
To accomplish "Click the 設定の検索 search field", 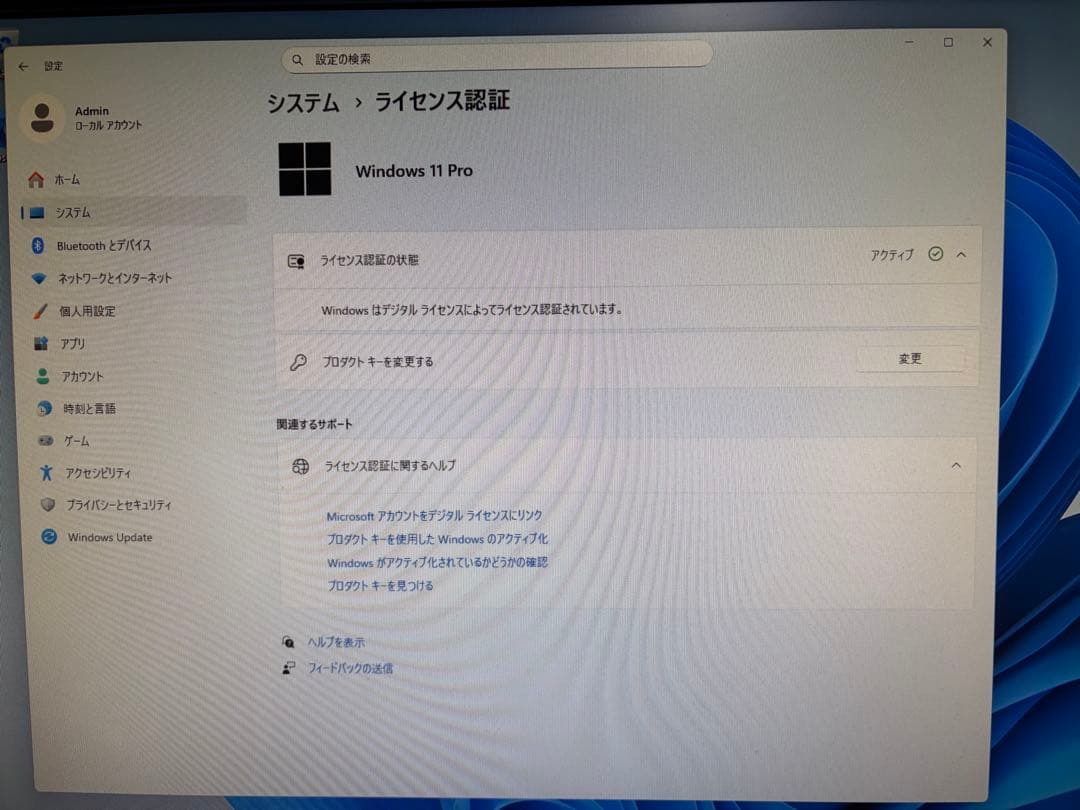I will coord(497,59).
